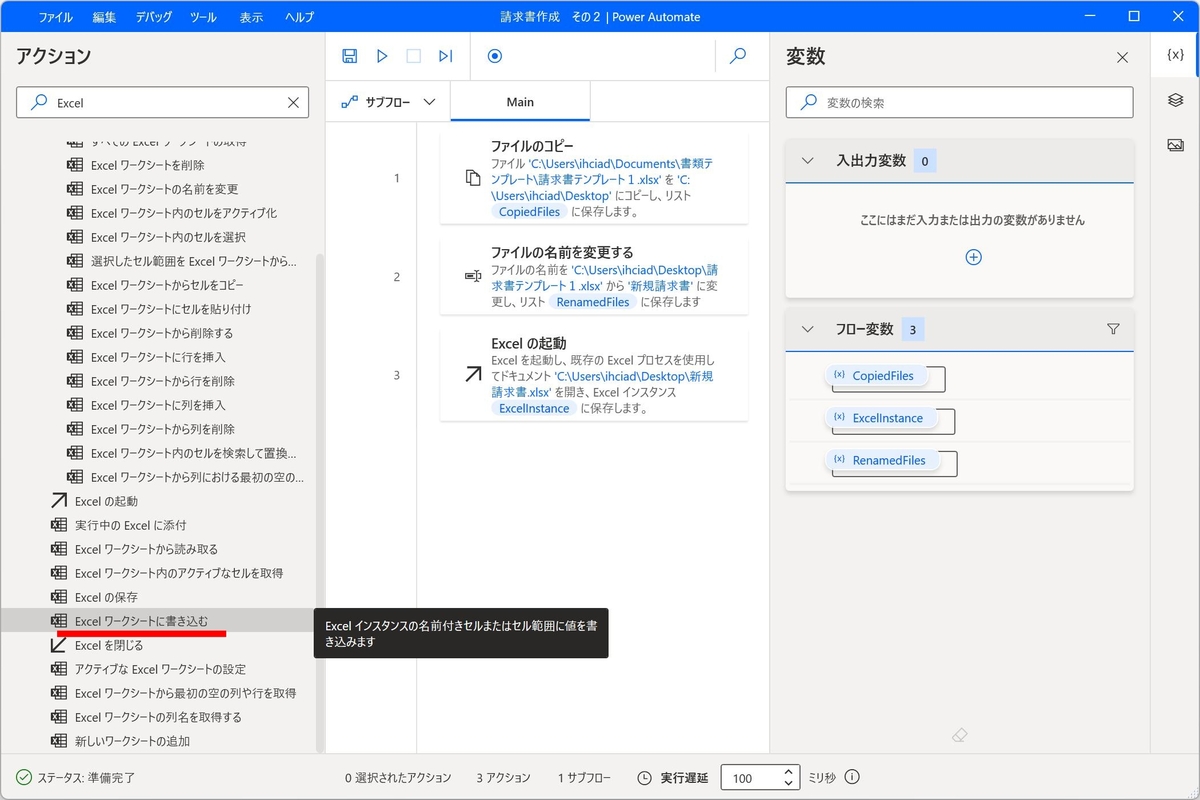Screen dimensions: 1200x800
Task: Click the 1 サブフロー count in status bar
Action: pyautogui.click(x=584, y=777)
